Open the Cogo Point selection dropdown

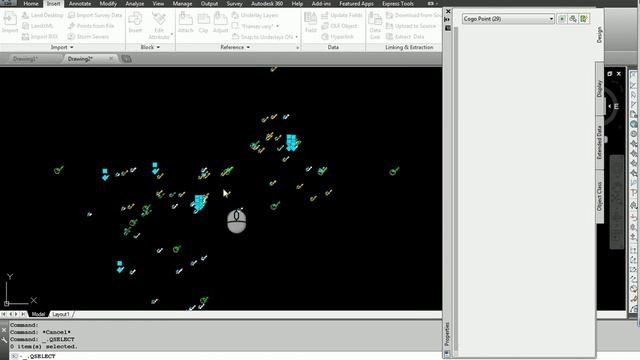coord(508,19)
